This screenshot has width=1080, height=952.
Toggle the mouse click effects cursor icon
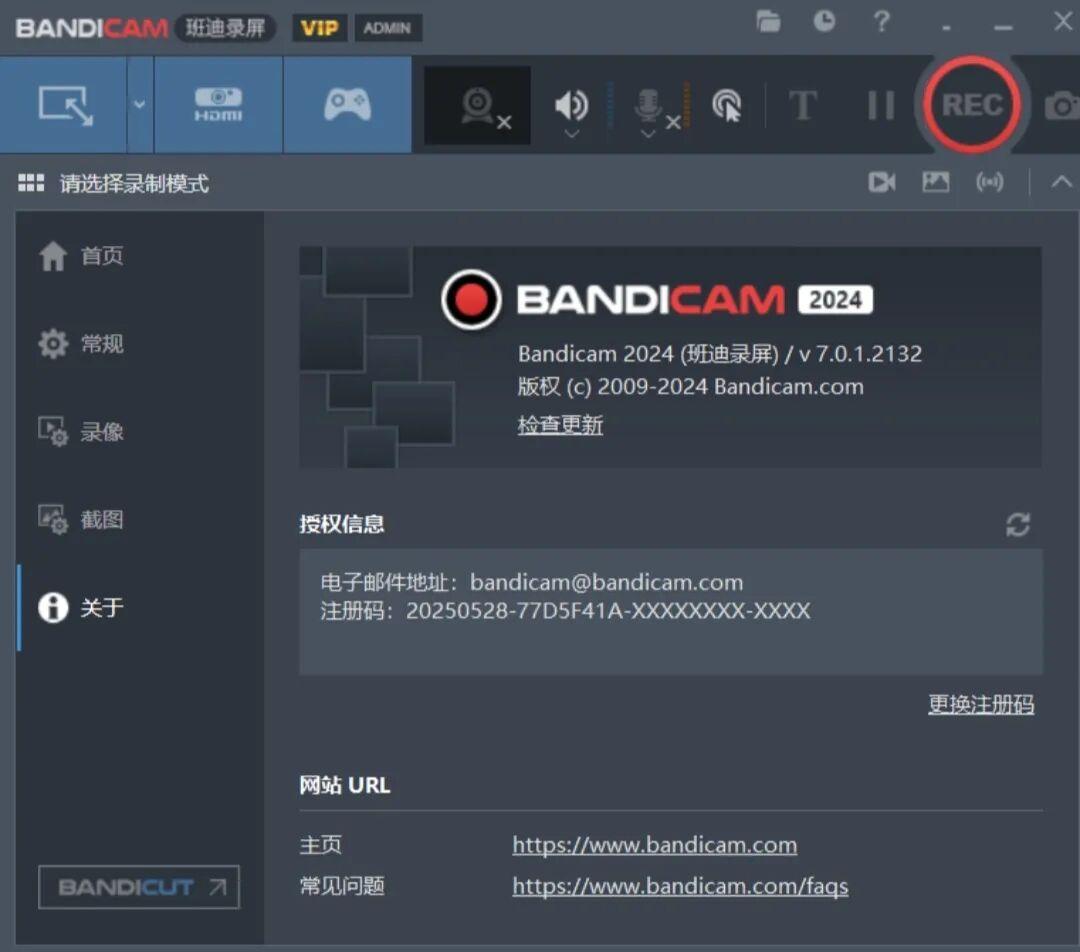pos(727,105)
